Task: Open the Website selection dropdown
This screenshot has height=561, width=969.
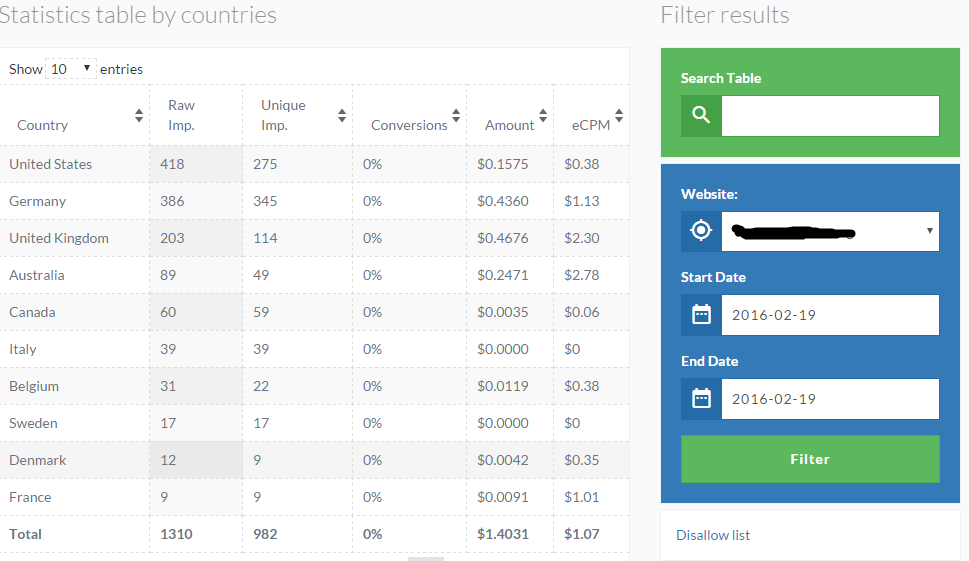Action: pos(830,231)
